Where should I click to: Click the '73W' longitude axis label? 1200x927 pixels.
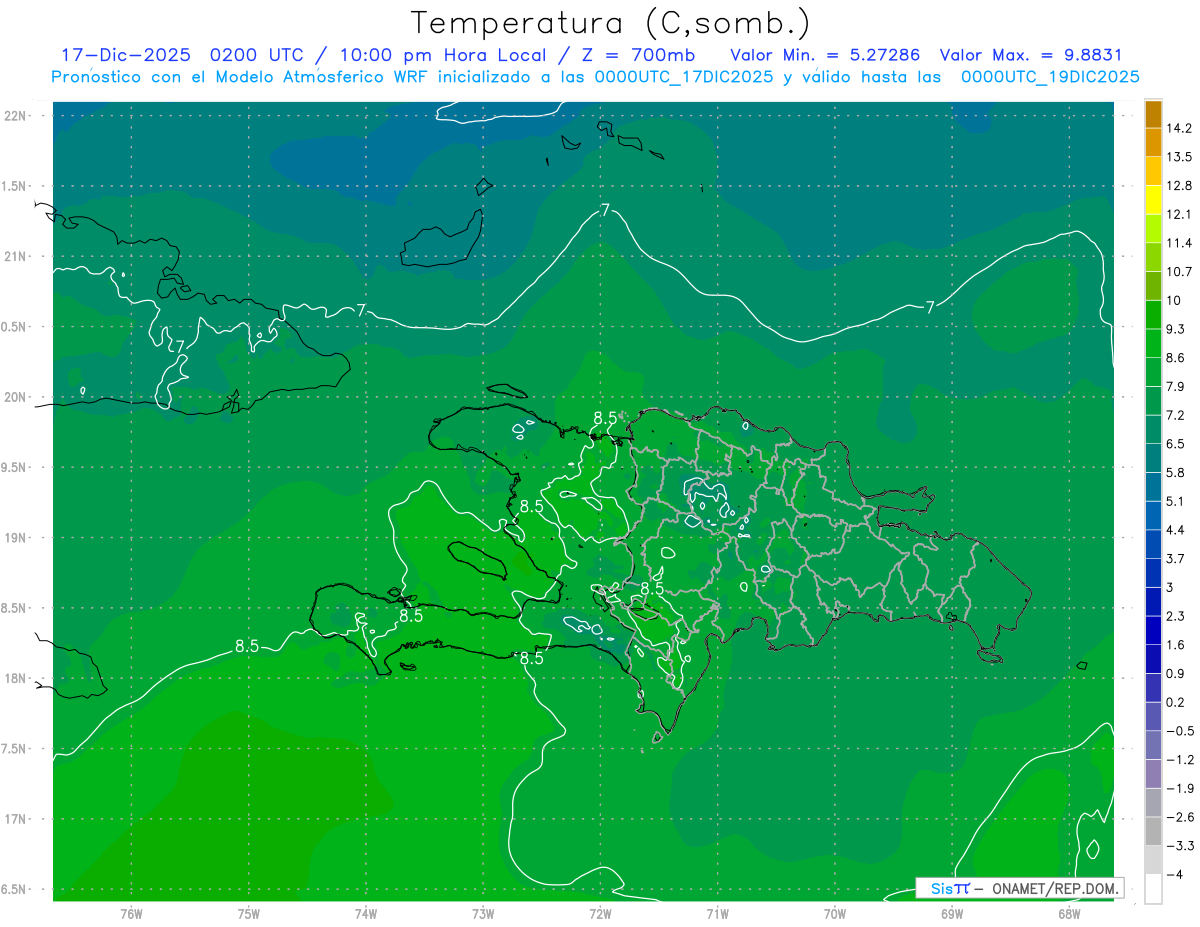[483, 913]
